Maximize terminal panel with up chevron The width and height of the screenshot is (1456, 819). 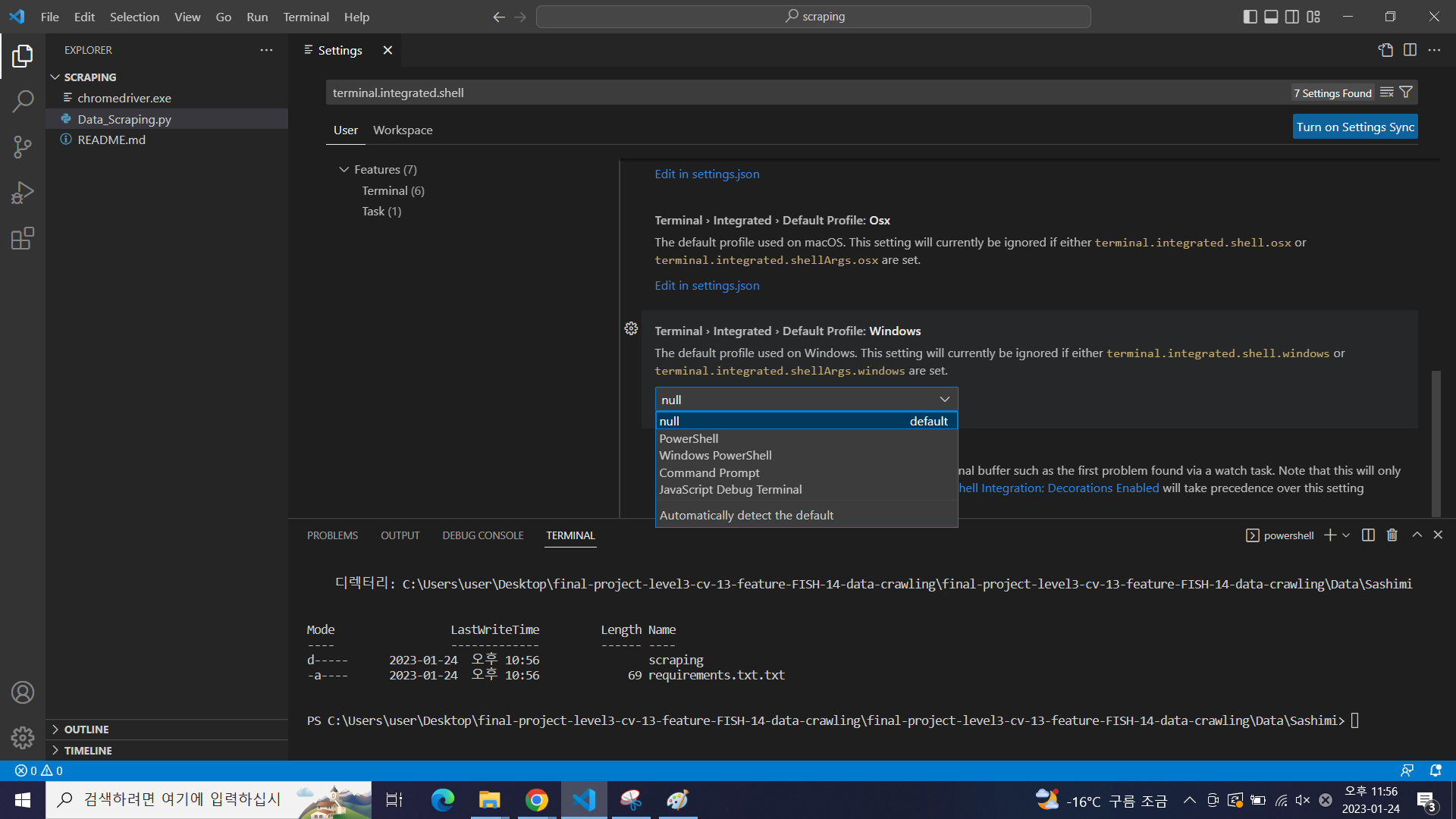click(1417, 535)
